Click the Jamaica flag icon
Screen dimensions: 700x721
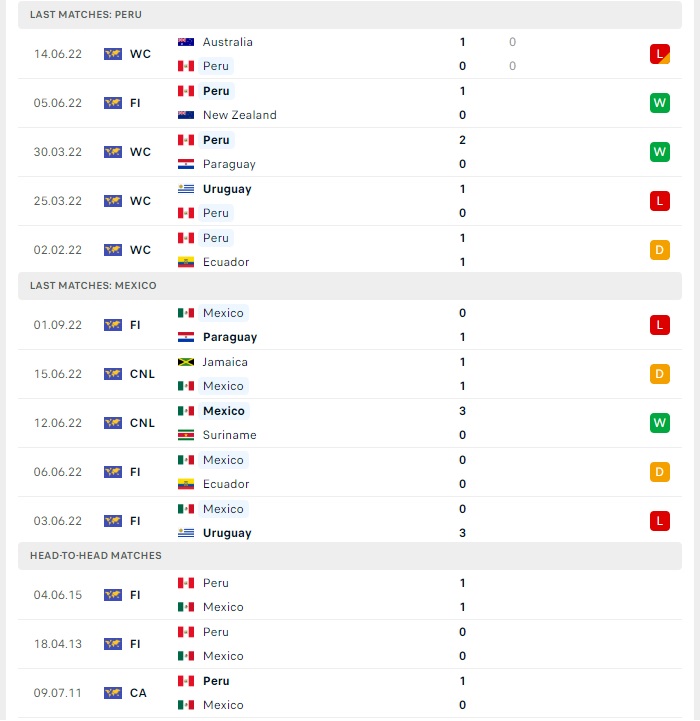pyautogui.click(x=186, y=362)
